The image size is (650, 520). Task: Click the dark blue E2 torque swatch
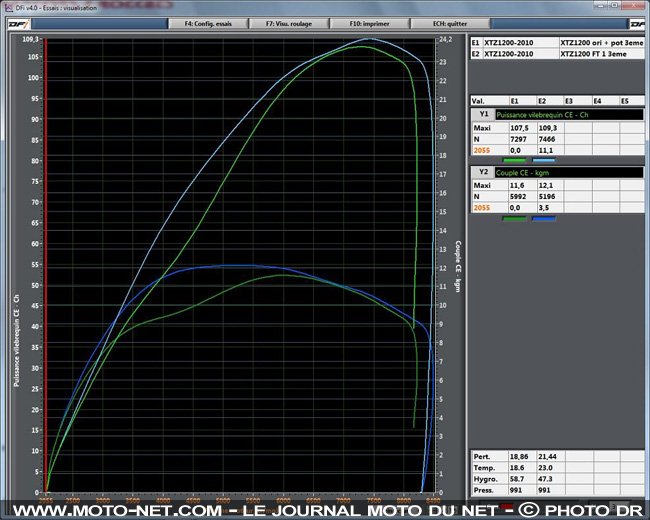pyautogui.click(x=544, y=217)
